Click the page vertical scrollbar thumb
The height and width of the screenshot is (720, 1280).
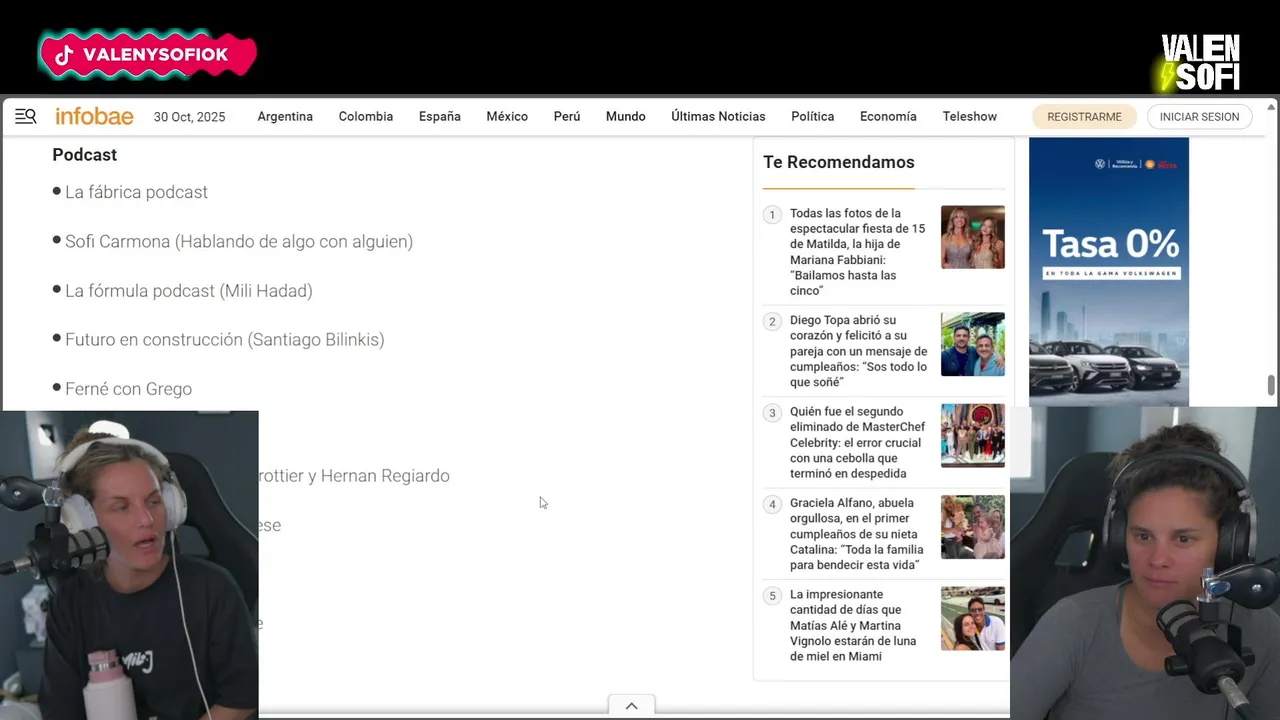1272,385
